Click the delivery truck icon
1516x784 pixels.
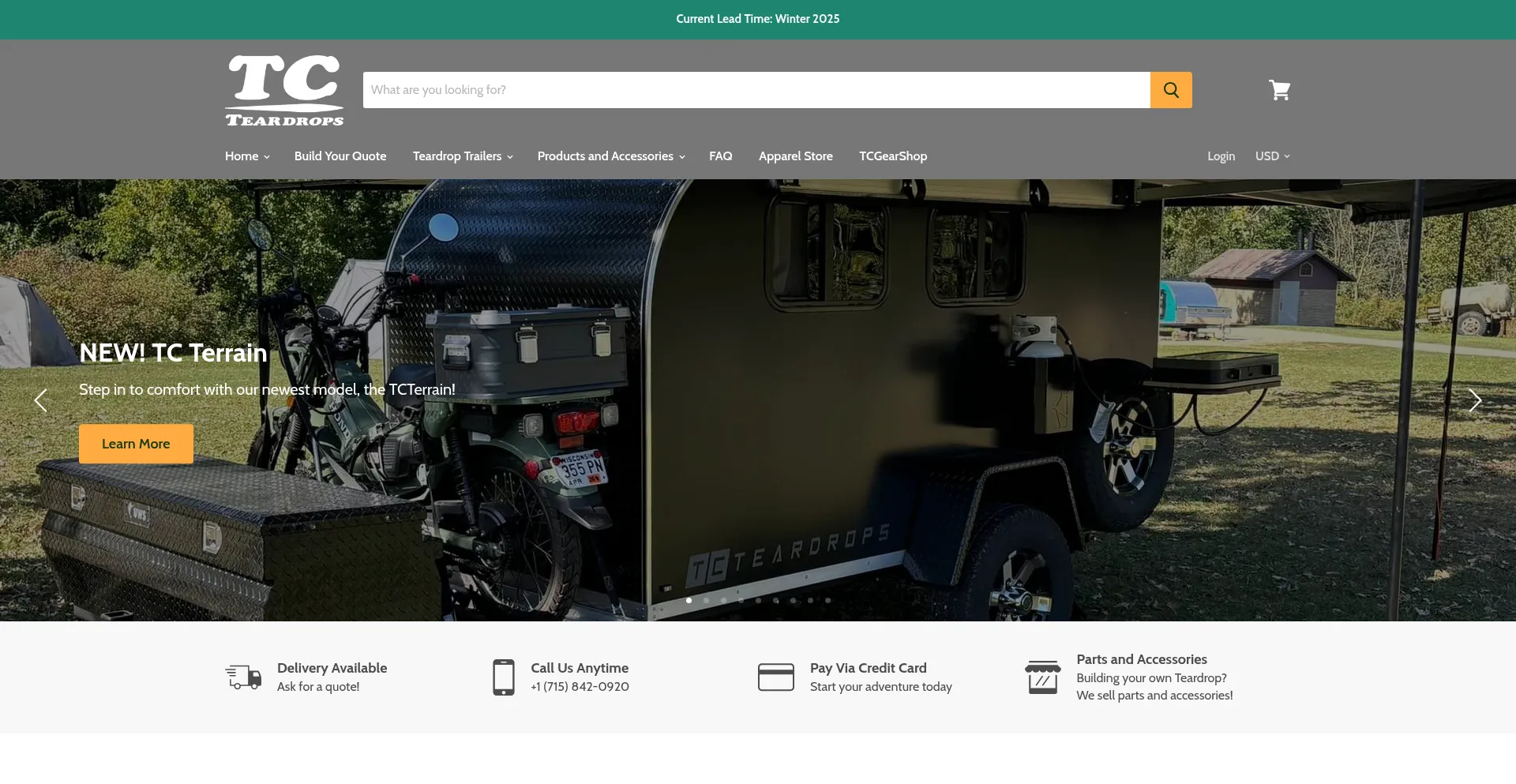[243, 677]
